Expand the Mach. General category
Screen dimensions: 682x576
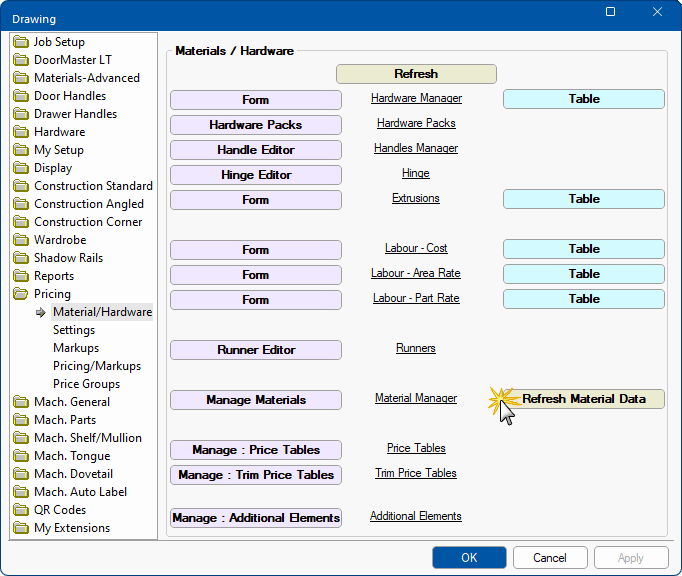(x=73, y=402)
